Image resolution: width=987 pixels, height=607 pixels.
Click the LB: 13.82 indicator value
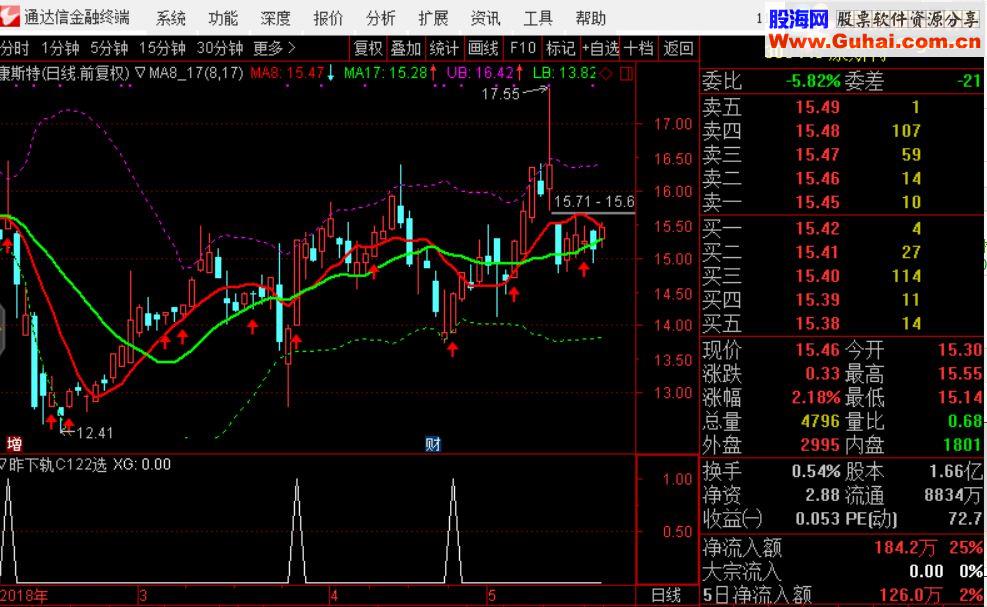pos(565,73)
